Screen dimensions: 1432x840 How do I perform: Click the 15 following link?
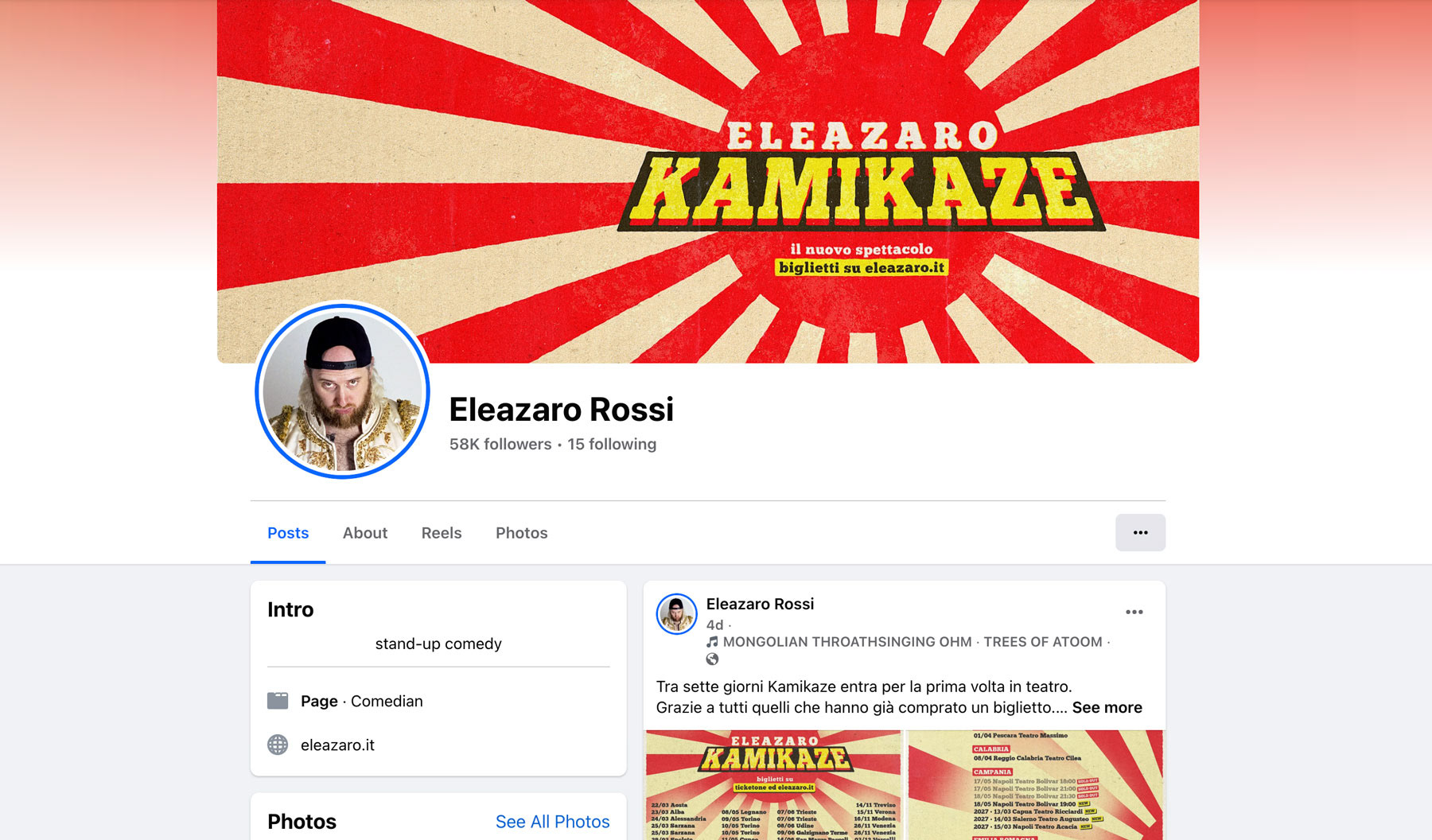(612, 444)
